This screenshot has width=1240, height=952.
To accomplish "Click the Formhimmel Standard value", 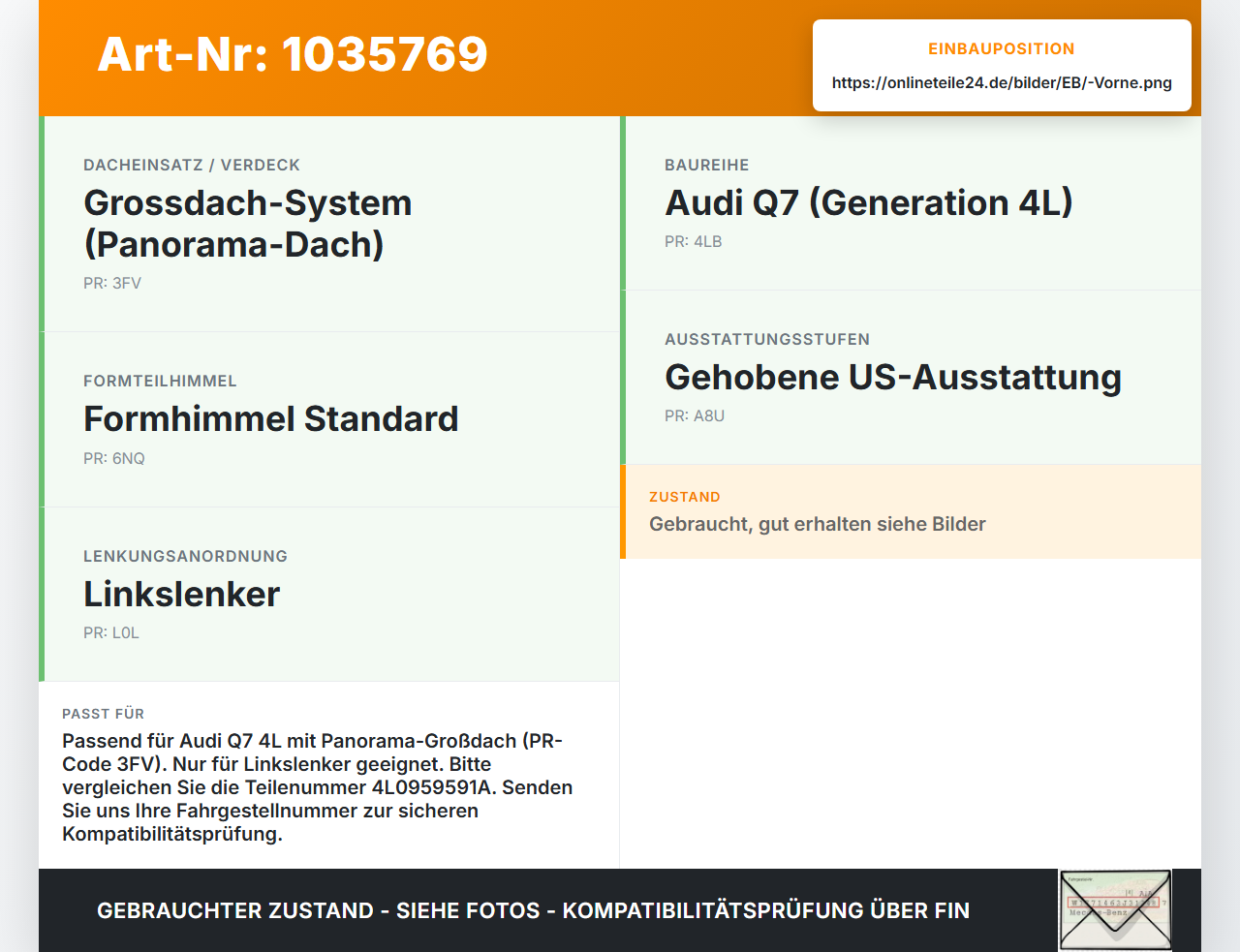I will tap(271, 418).
